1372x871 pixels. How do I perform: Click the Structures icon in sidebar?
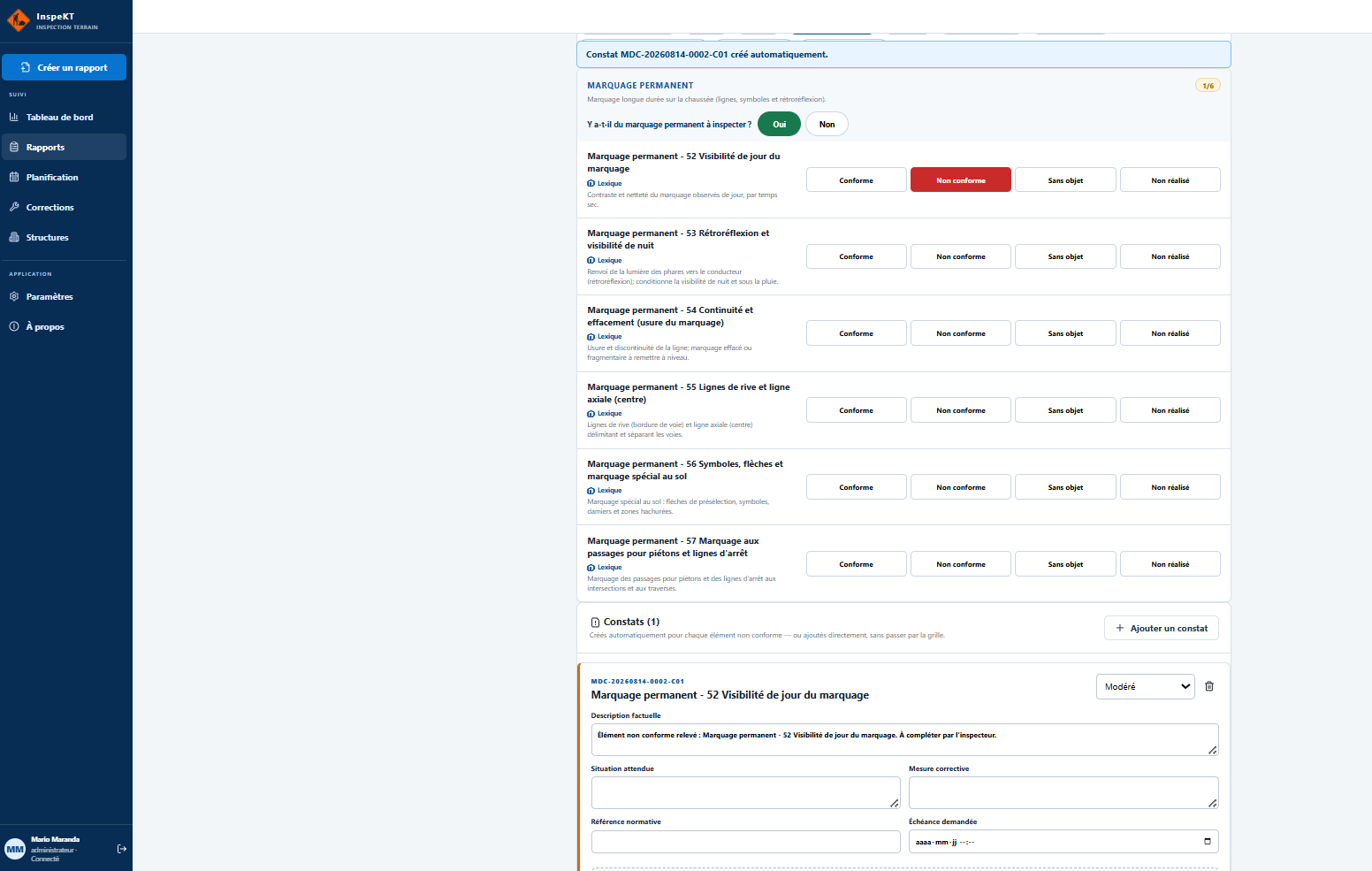[14, 237]
